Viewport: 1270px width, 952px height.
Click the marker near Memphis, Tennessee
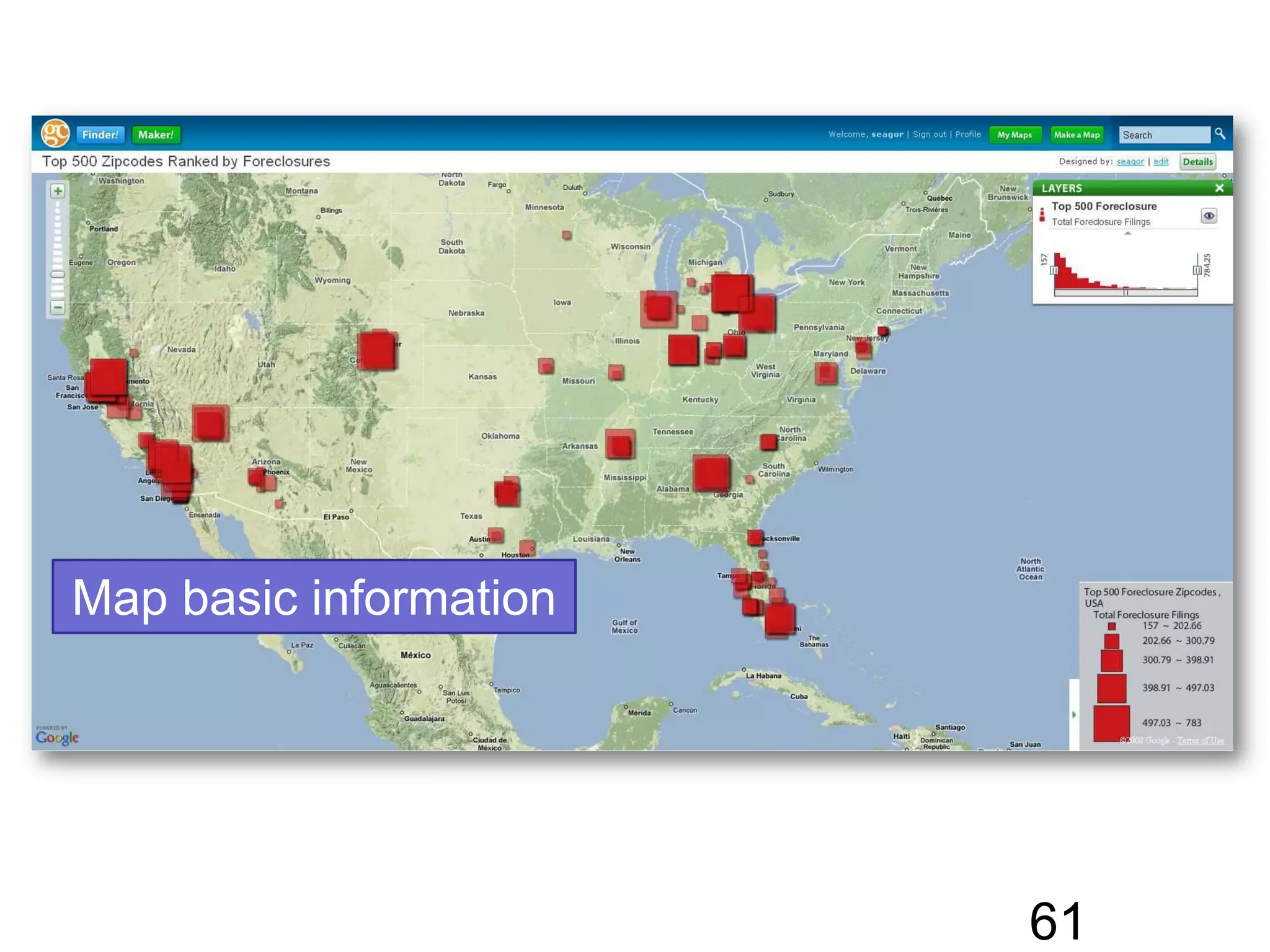tap(619, 445)
